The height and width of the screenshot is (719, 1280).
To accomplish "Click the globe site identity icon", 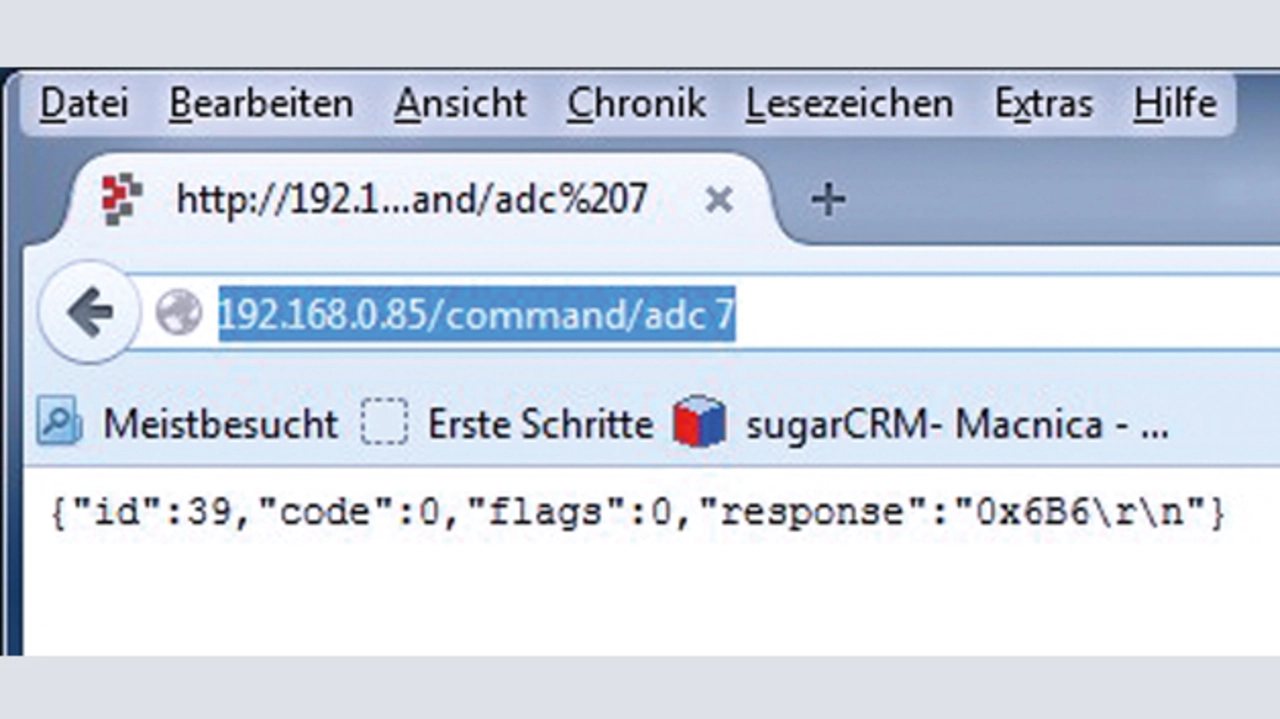I will [x=179, y=315].
